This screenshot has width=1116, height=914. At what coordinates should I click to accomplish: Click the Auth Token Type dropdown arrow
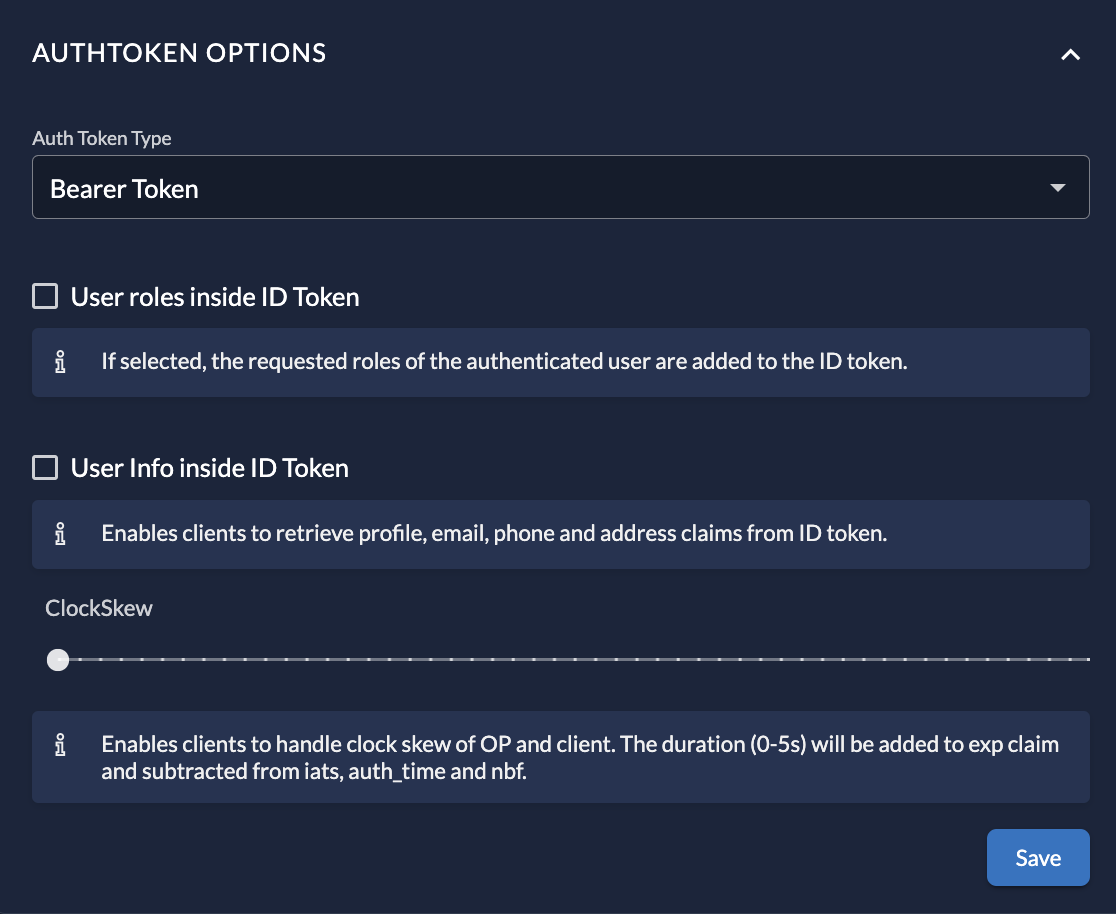click(x=1058, y=188)
